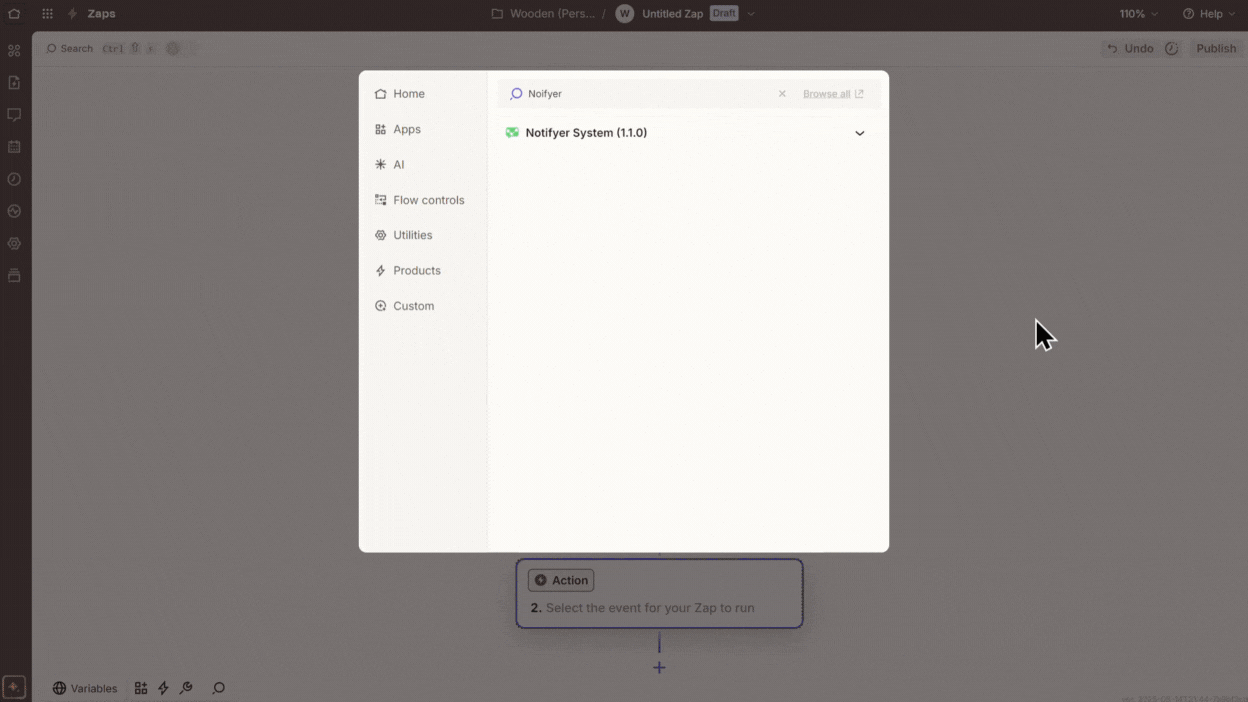Click the add-app grid icon in bottom toolbar
Image resolution: width=1248 pixels, height=702 pixels.
[141, 688]
